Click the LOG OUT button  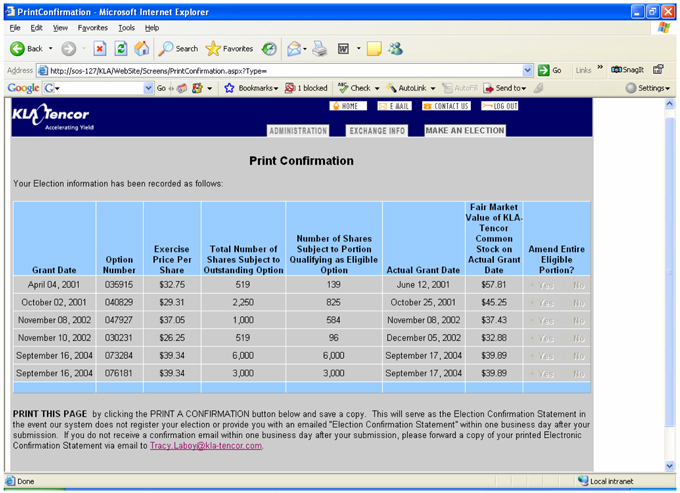500,105
